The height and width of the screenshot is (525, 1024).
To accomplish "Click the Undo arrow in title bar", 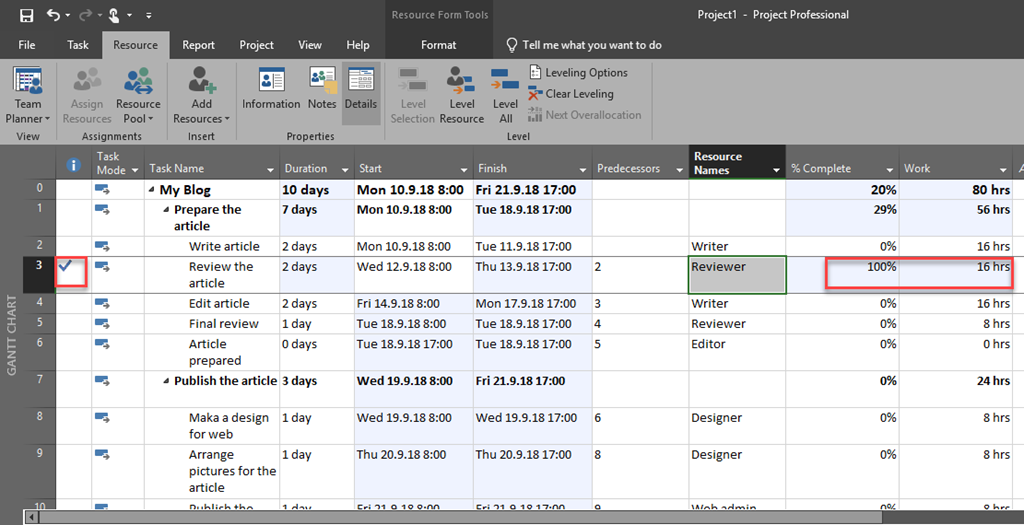I will tap(53, 15).
